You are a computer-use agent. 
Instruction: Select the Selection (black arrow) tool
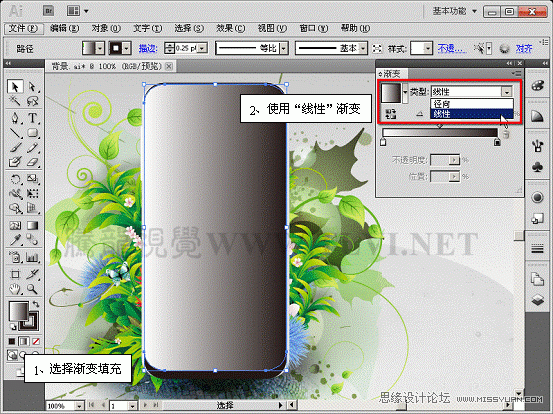(15, 87)
